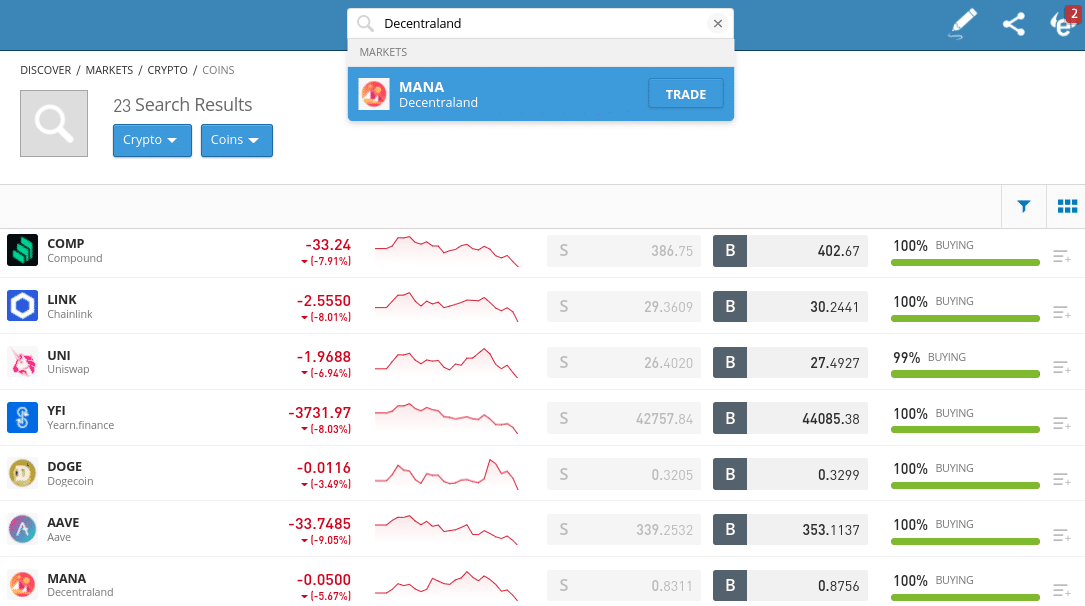Click the Aave AAVE logo
This screenshot has width=1085, height=606.
tap(22, 529)
